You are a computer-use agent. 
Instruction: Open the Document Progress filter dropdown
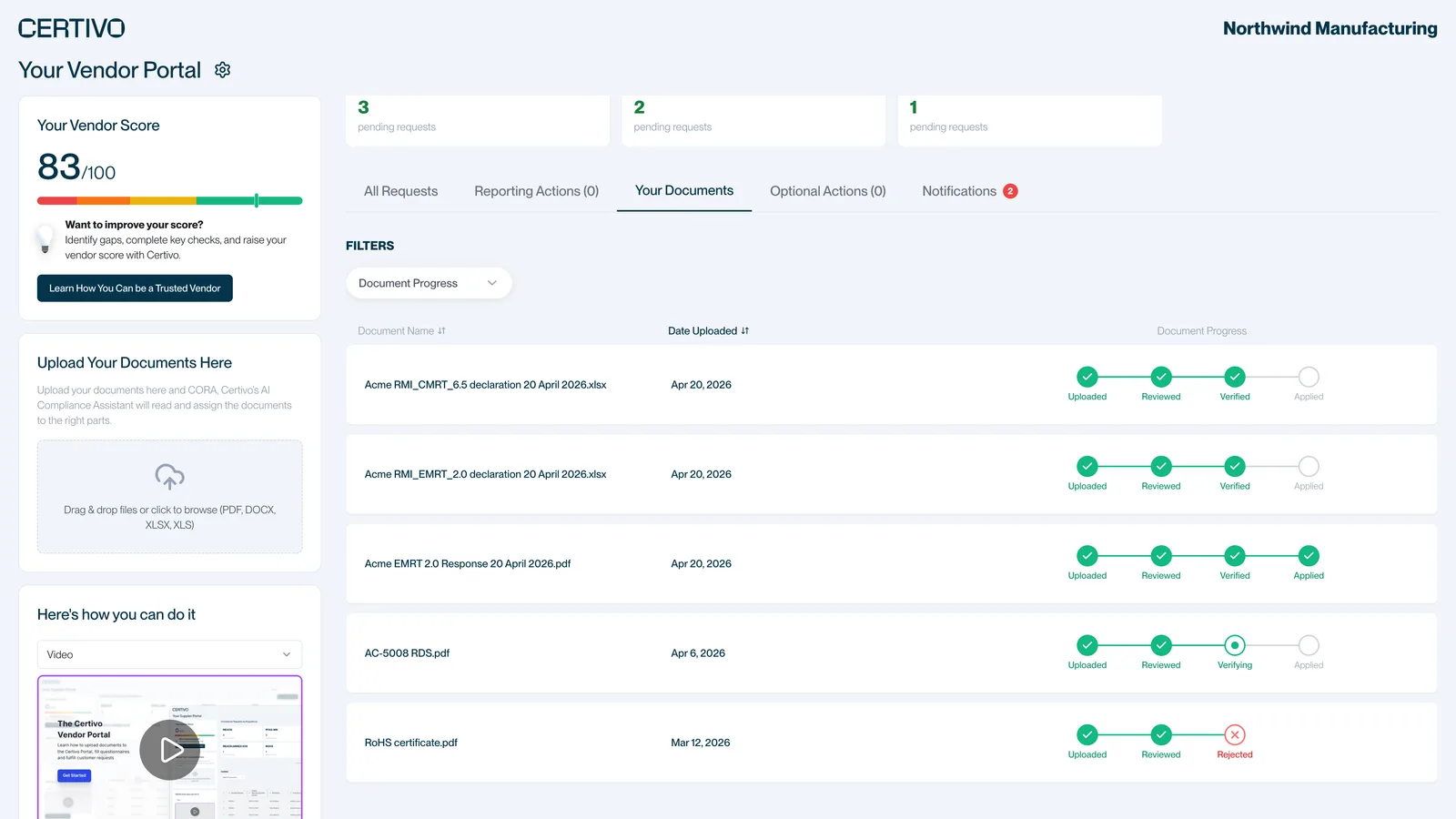point(429,283)
